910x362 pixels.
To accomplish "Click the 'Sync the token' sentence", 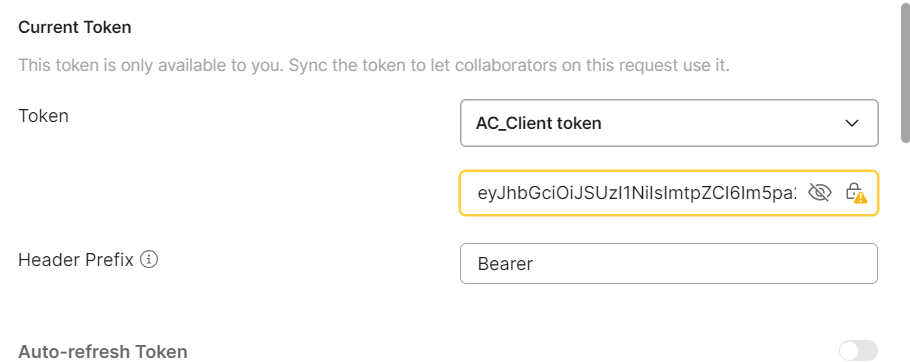I will [x=509, y=65].
